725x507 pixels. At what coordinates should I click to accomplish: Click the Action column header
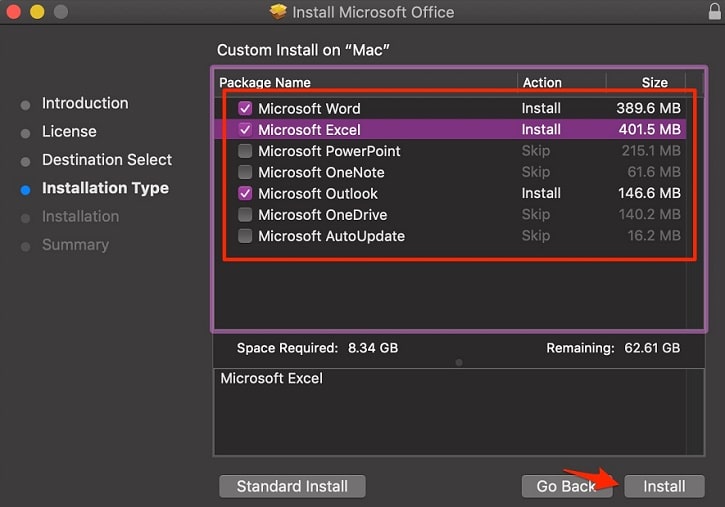[x=542, y=83]
